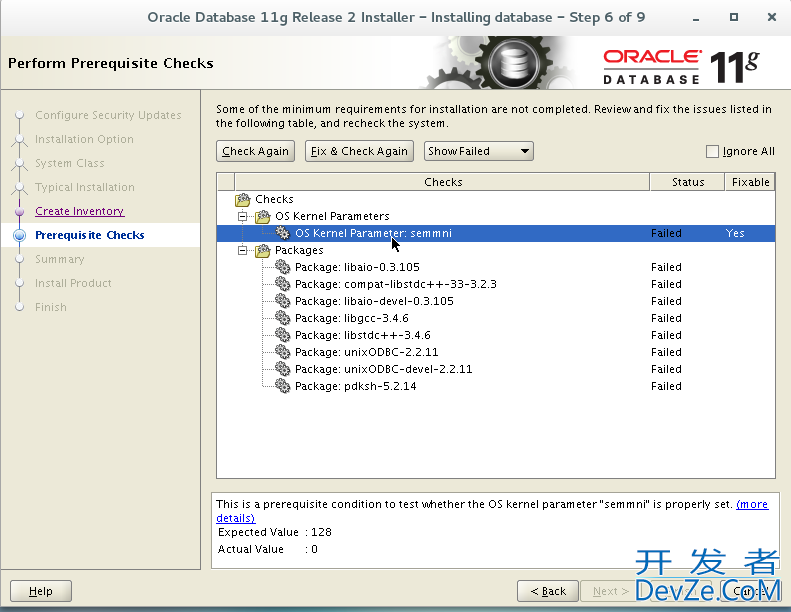Open the Show Failed dropdown
The width and height of the screenshot is (791, 612).
point(478,151)
